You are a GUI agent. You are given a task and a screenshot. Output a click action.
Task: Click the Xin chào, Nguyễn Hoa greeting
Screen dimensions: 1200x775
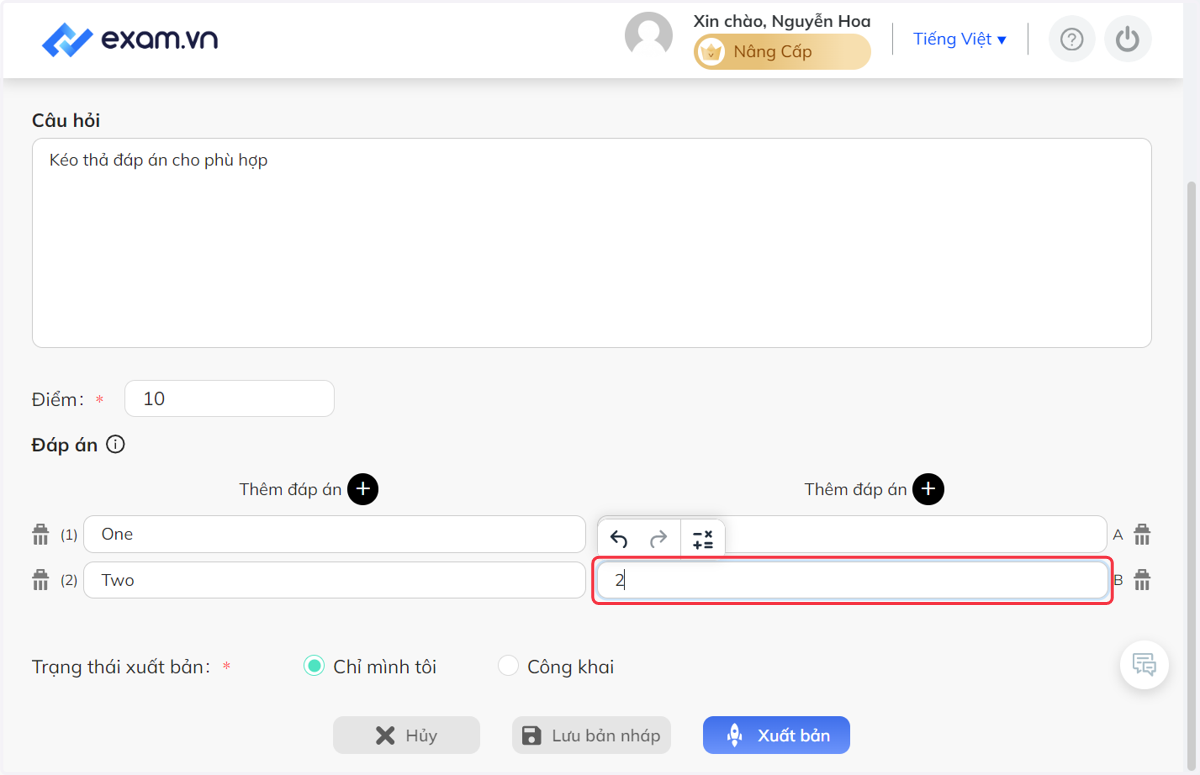[x=782, y=21]
